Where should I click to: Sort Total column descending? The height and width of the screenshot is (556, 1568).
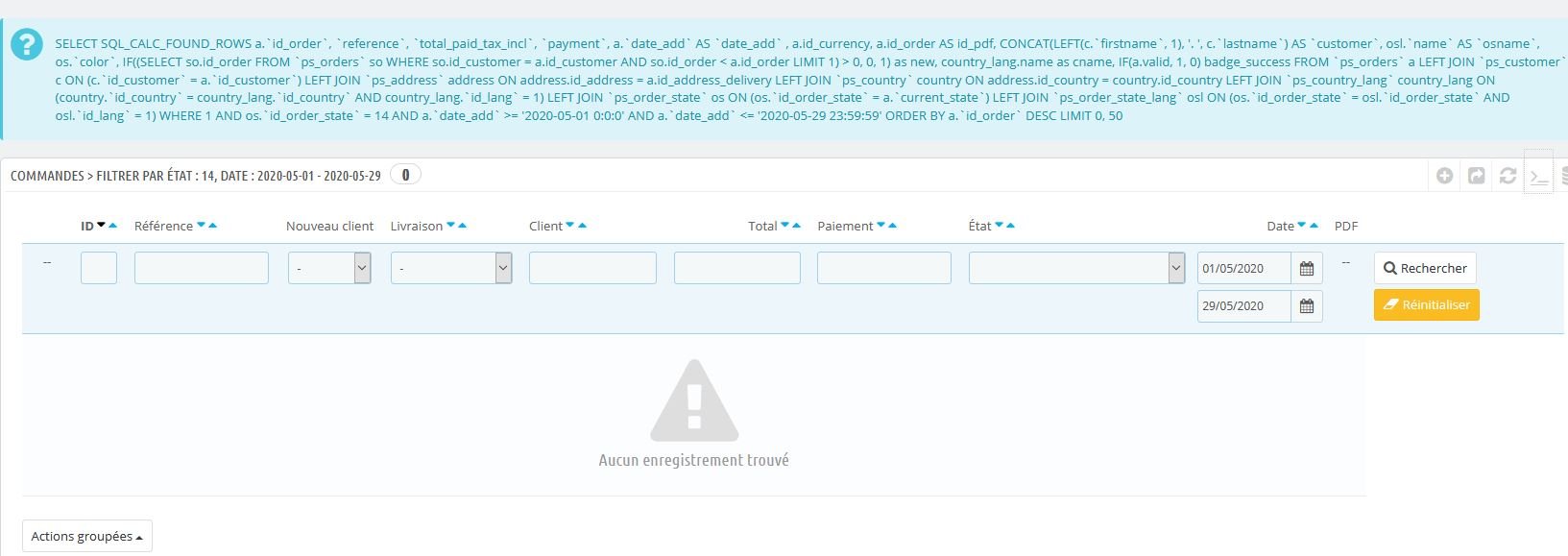(785, 225)
